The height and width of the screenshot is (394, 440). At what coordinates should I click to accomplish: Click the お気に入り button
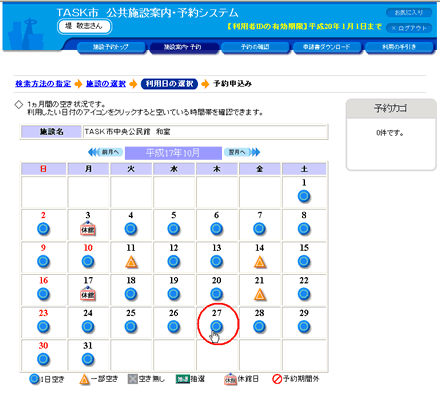coord(409,13)
